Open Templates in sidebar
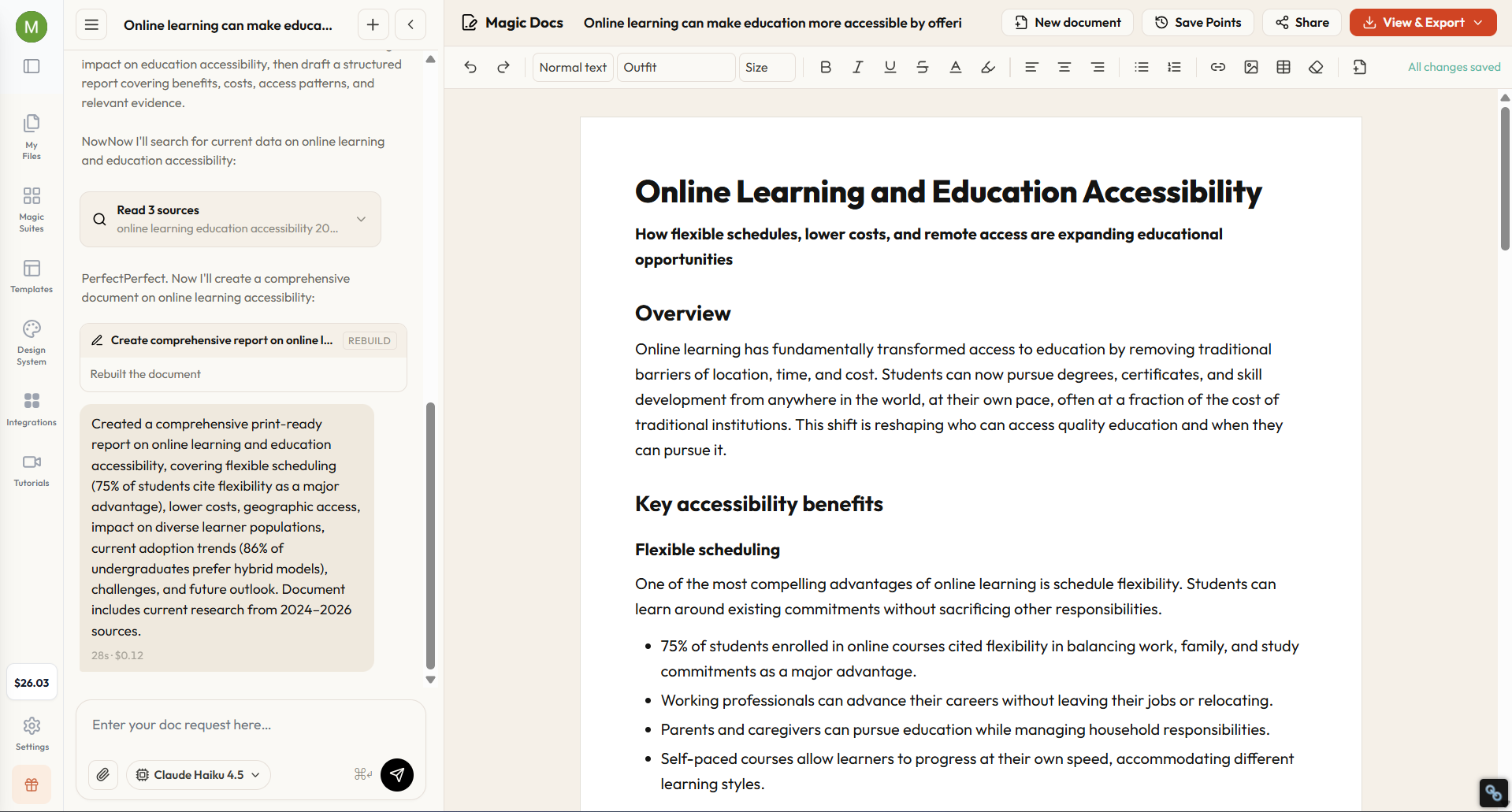 32,276
